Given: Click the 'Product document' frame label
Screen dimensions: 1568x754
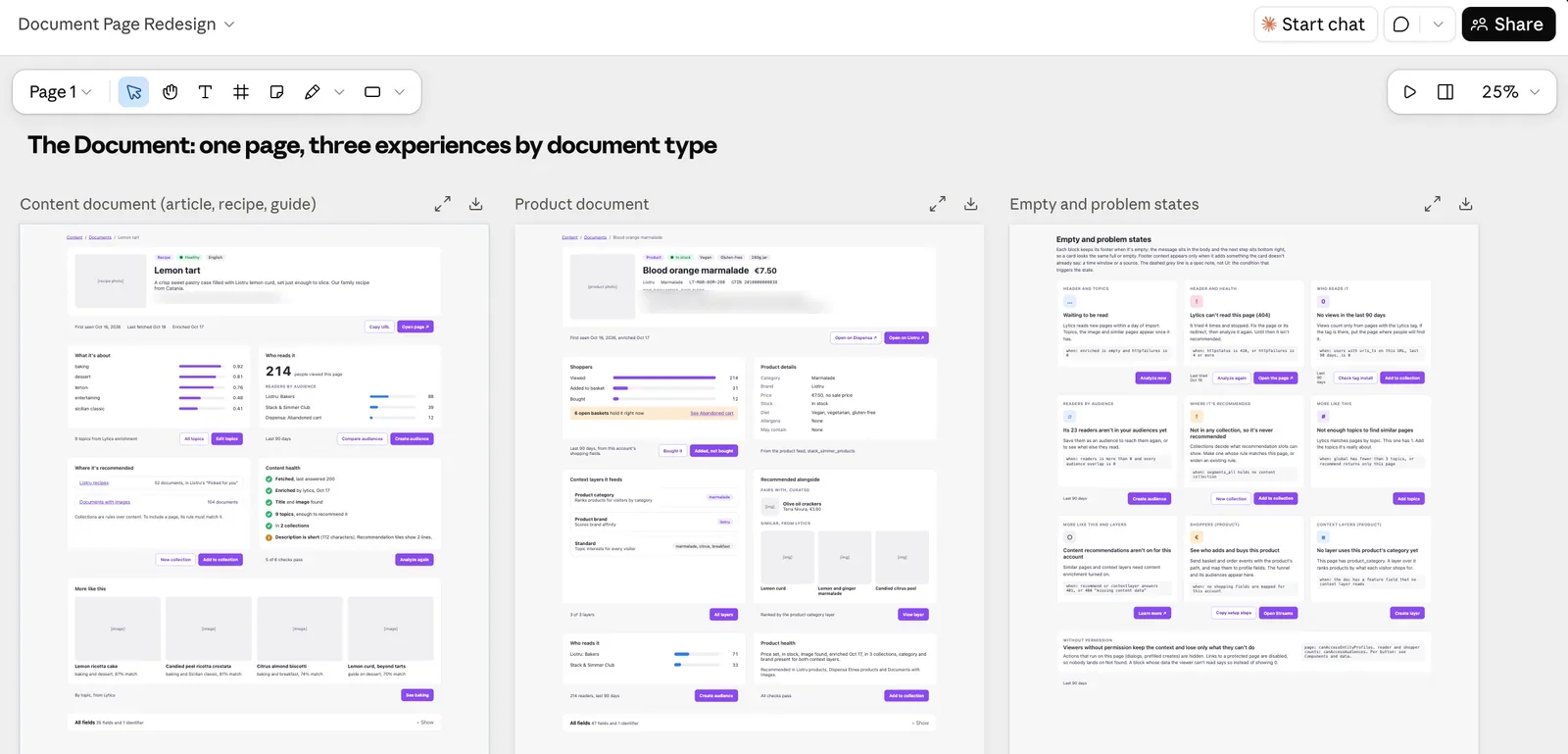Looking at the screenshot, I should 582,204.
